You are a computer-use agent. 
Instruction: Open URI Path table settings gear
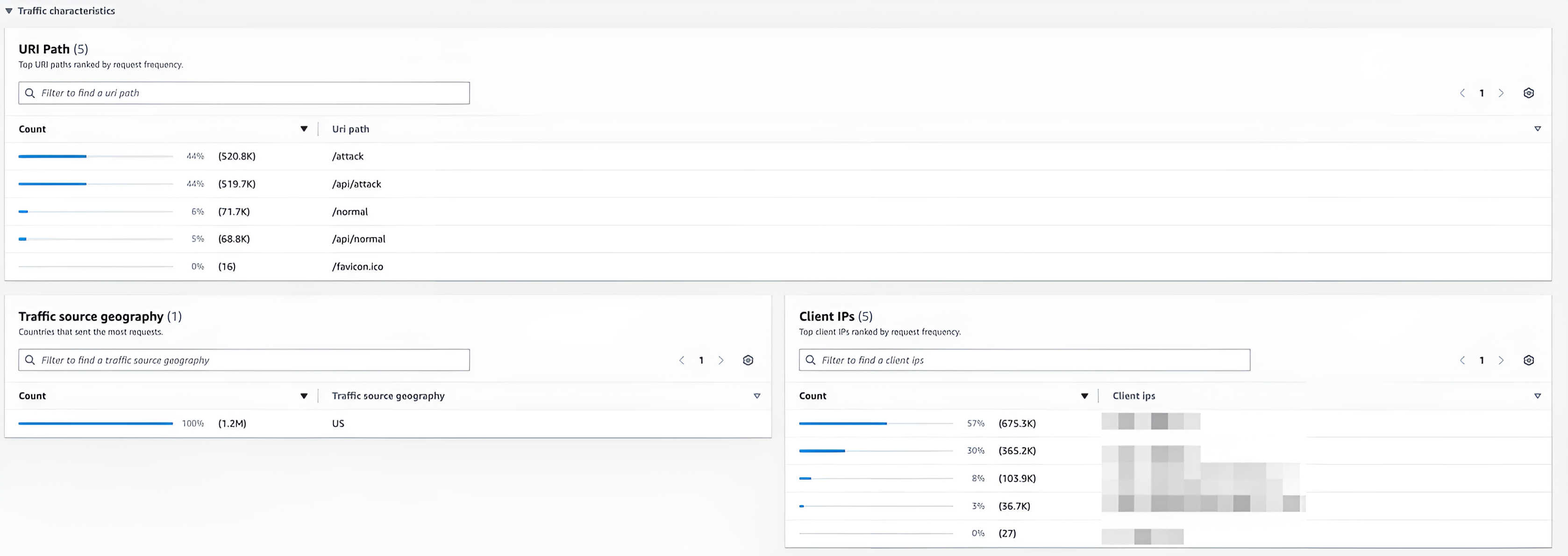1528,93
